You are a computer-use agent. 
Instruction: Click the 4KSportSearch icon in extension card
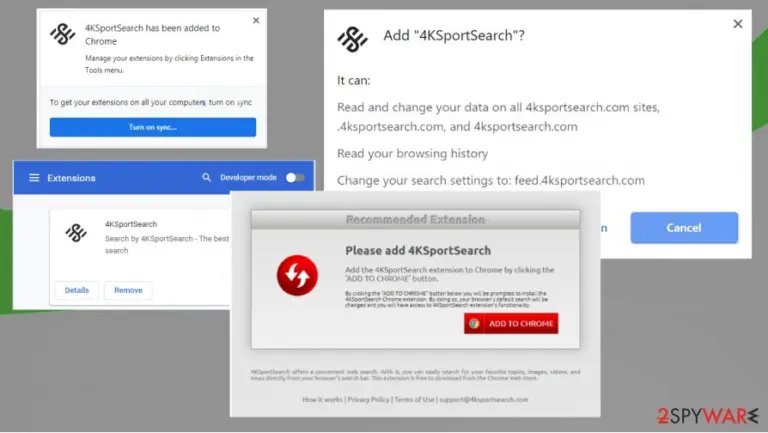[x=76, y=233]
